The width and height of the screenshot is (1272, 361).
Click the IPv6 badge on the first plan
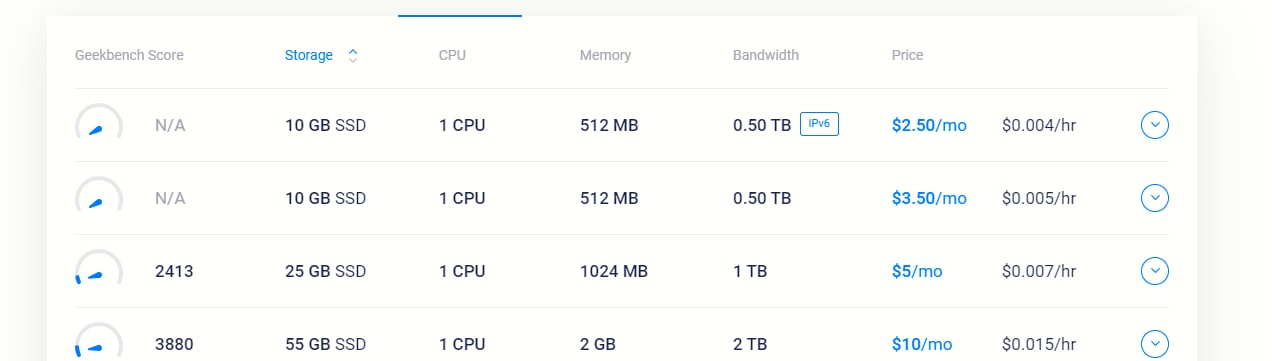[x=819, y=125]
